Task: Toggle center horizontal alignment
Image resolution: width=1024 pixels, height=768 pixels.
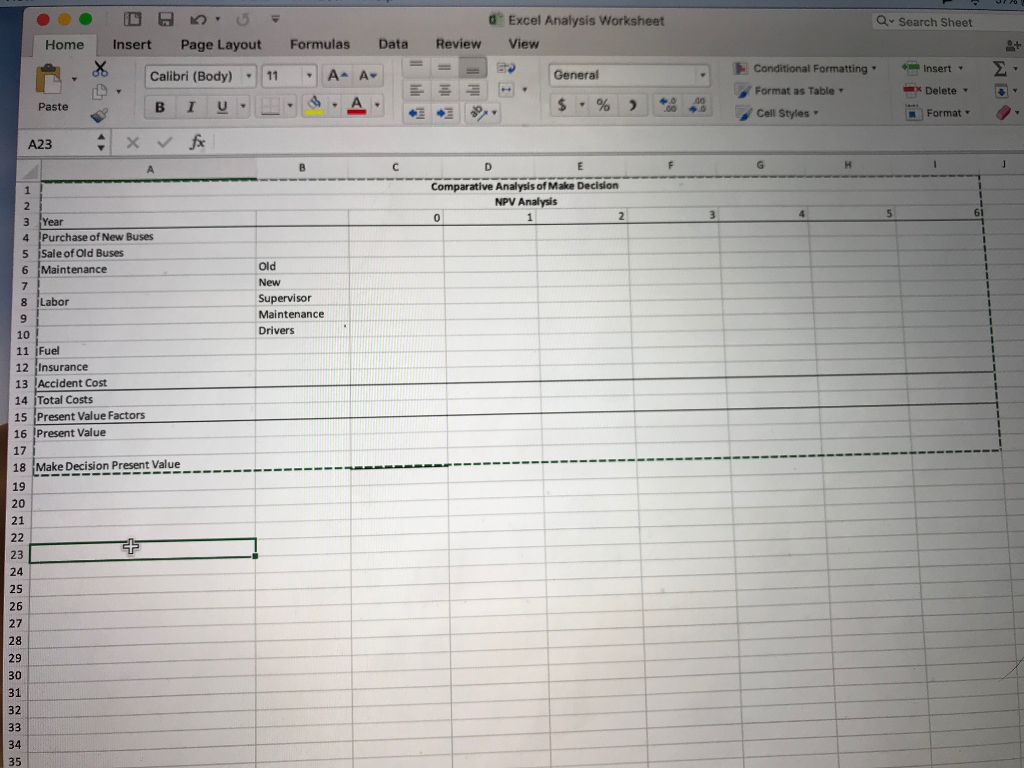Action: [x=445, y=90]
